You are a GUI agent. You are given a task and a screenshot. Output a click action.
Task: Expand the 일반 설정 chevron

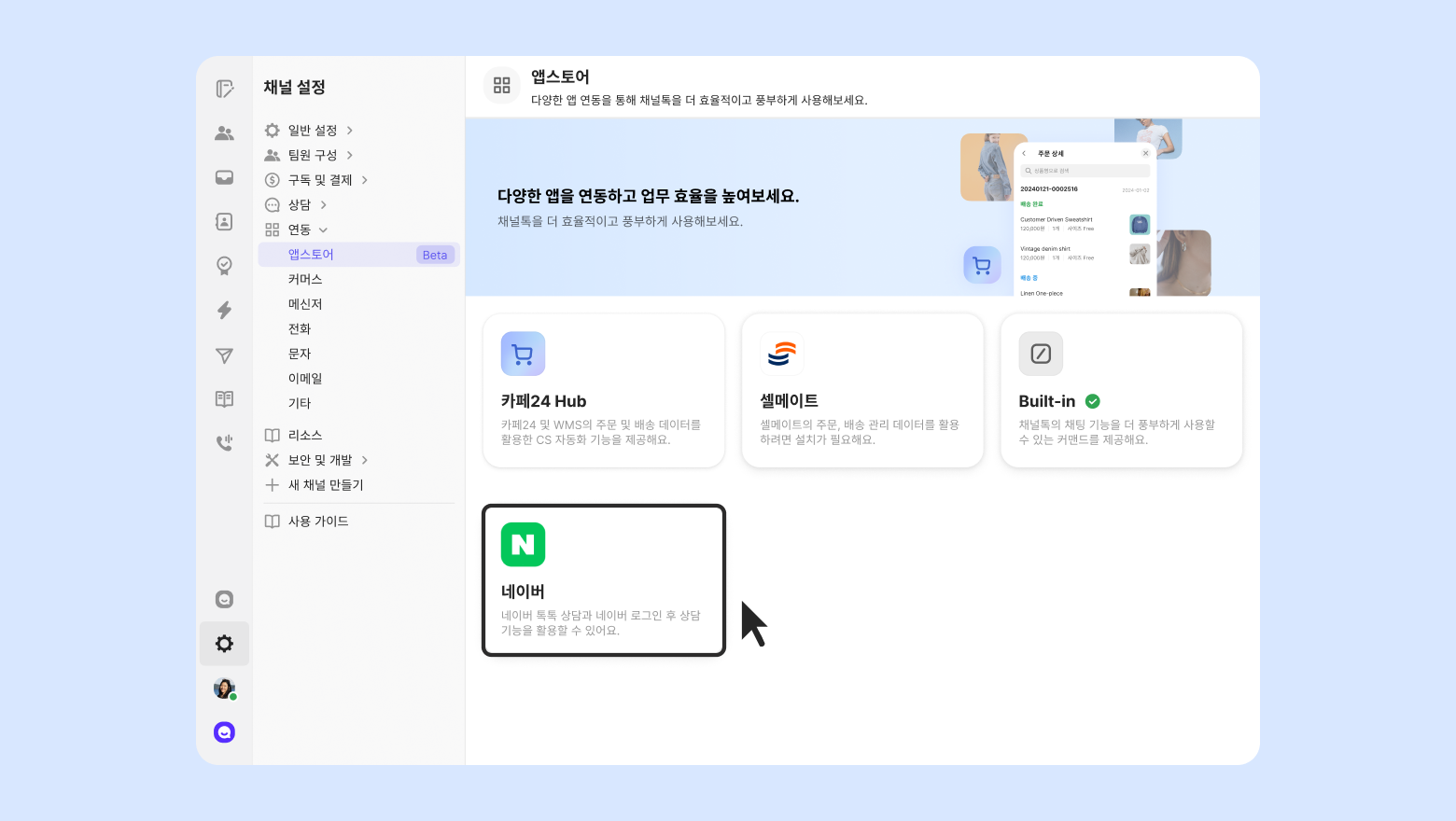[350, 131]
